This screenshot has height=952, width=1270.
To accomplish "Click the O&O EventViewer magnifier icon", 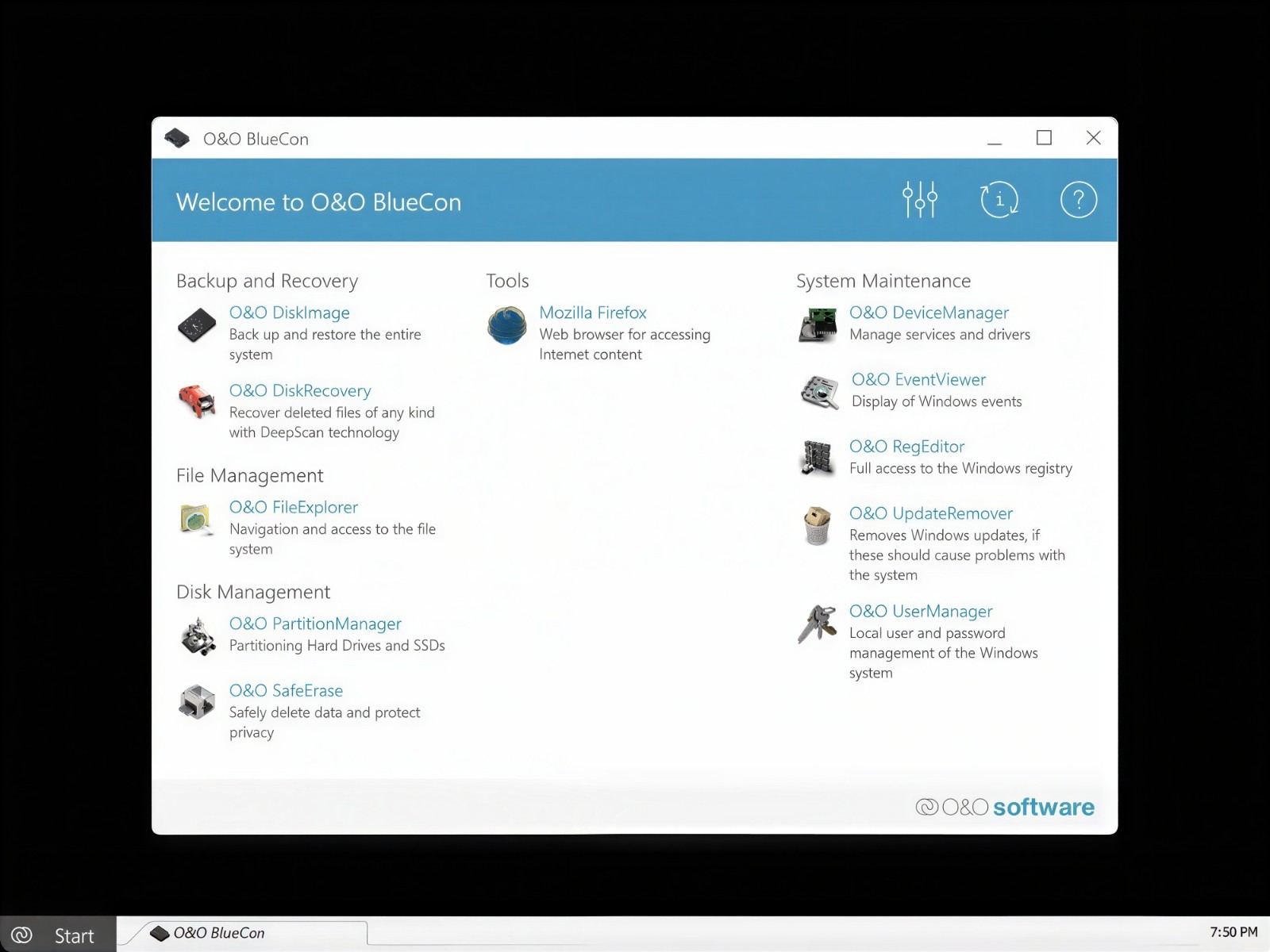I will [x=820, y=392].
